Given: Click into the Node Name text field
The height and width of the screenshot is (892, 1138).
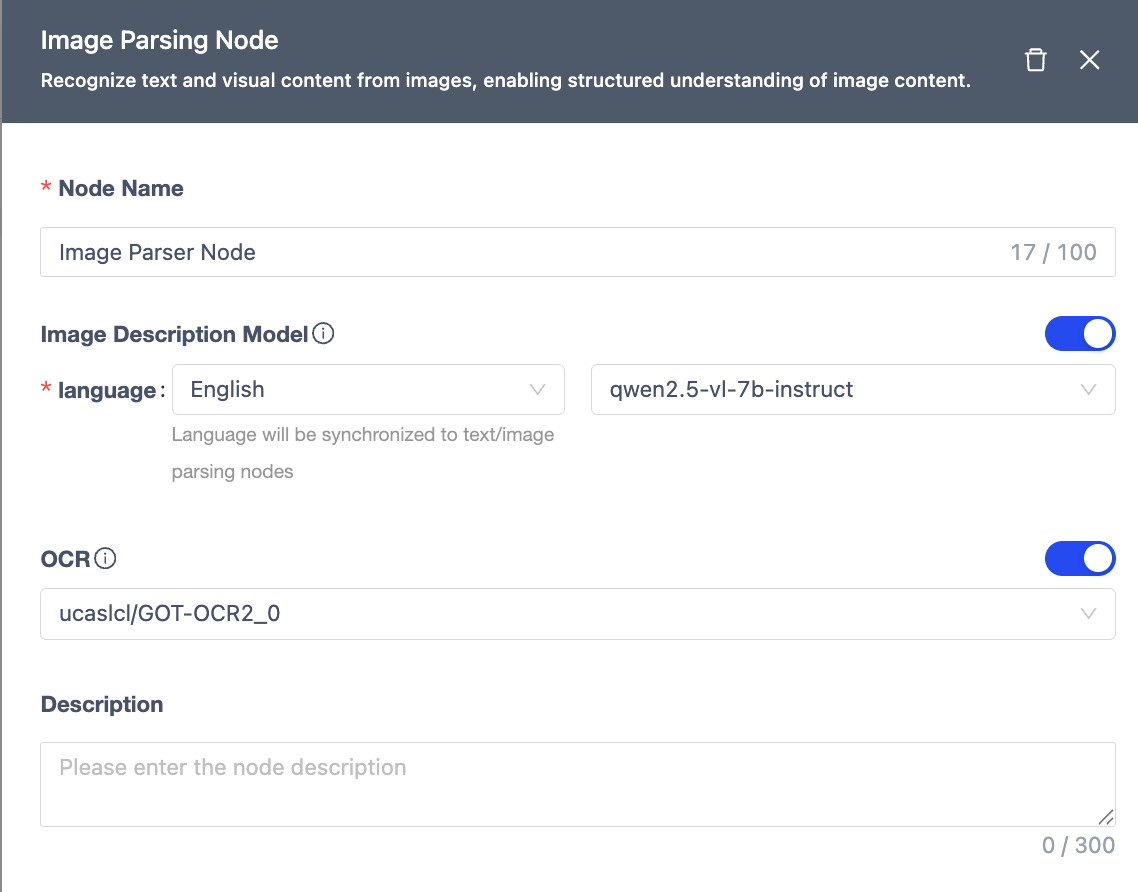Looking at the screenshot, I should point(500,252).
